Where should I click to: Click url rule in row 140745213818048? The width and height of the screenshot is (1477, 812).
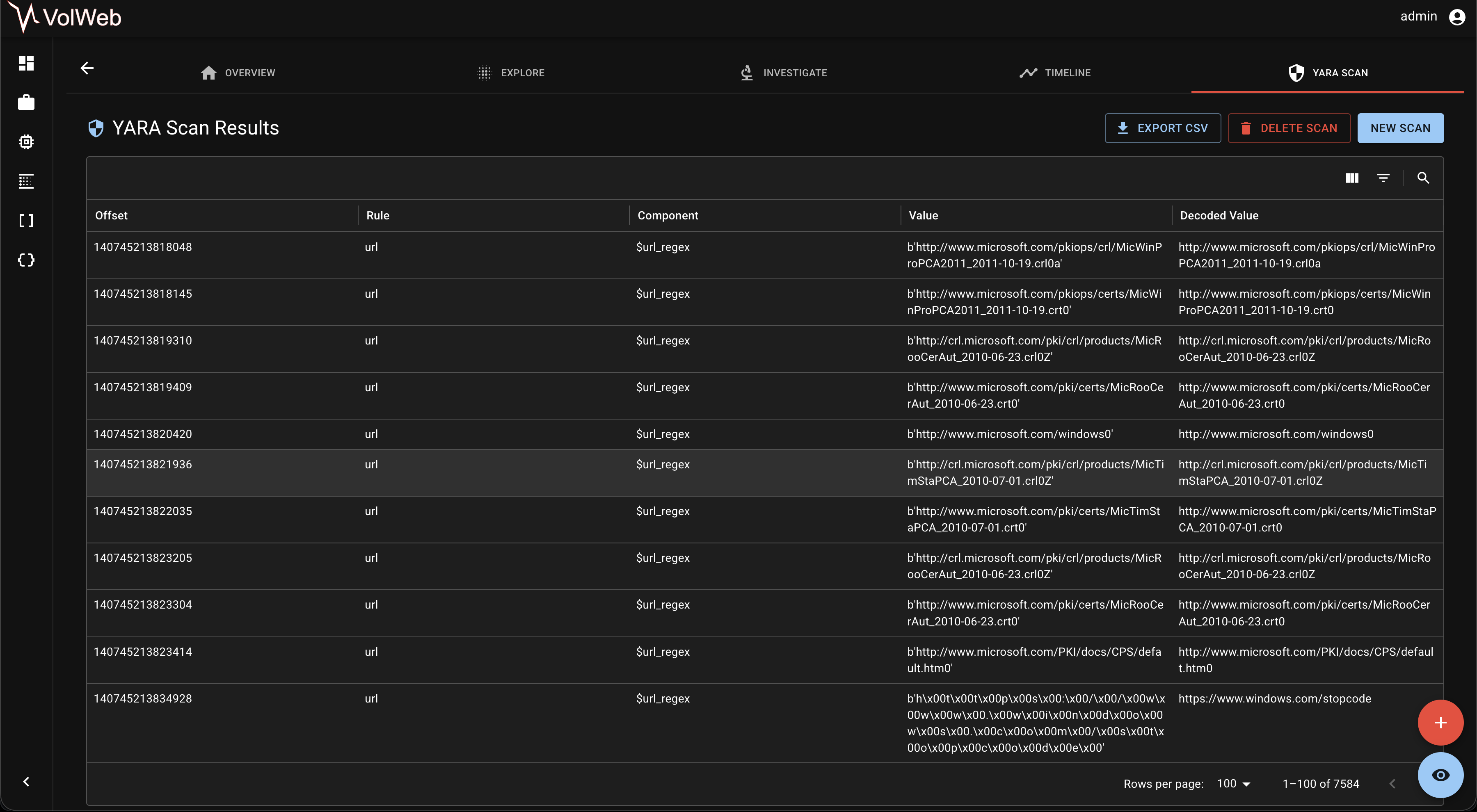371,247
